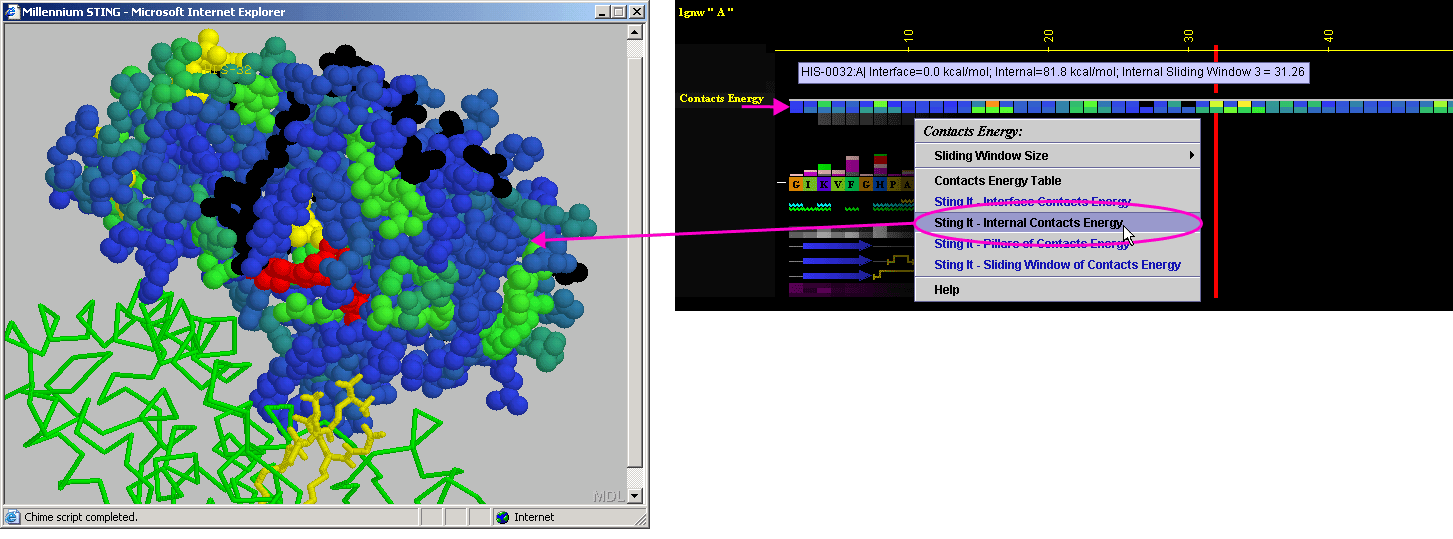
Task: Click the HIS 32 label on the molecule
Action: coord(226,69)
